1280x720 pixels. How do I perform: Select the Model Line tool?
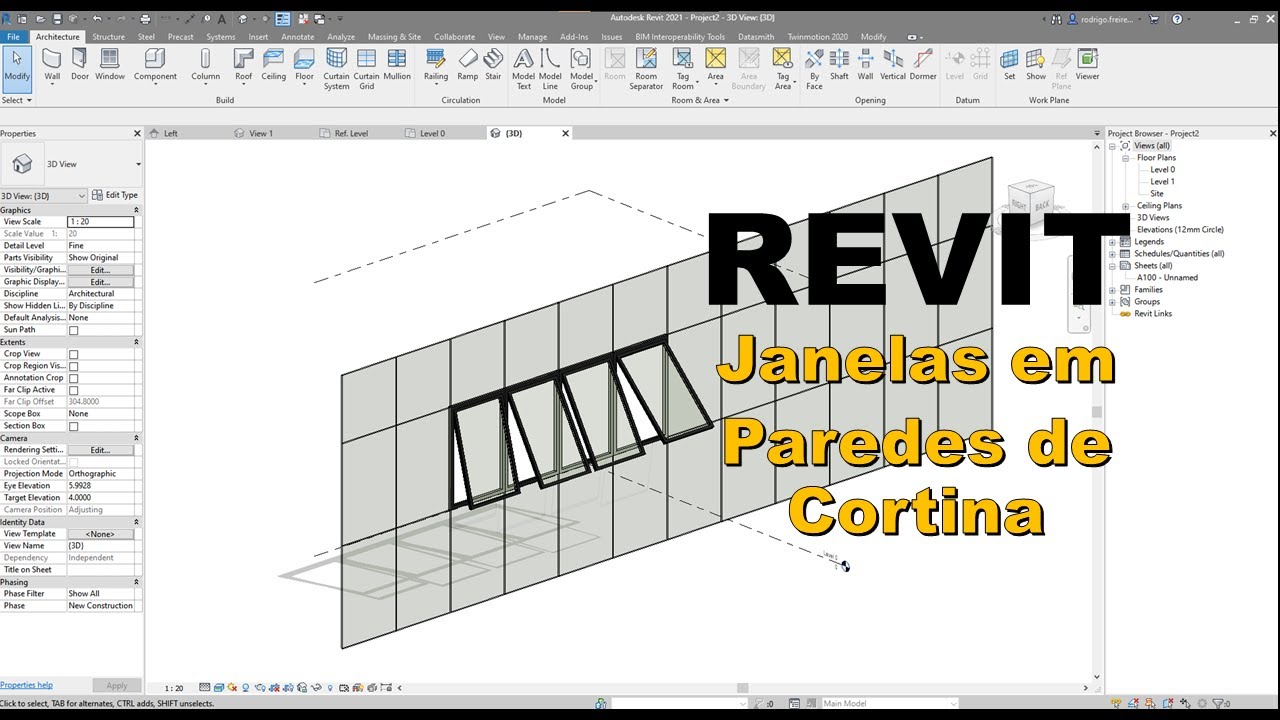pyautogui.click(x=550, y=68)
